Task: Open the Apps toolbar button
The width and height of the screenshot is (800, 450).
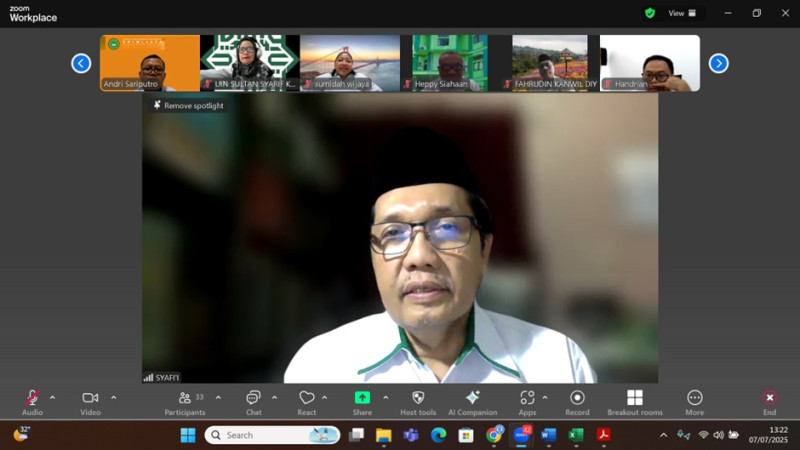Action: pyautogui.click(x=527, y=403)
